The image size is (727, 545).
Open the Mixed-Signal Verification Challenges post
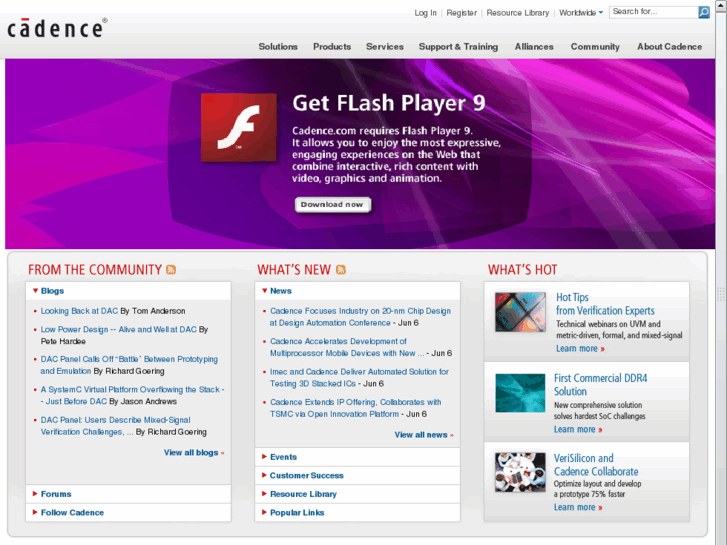(x=115, y=426)
